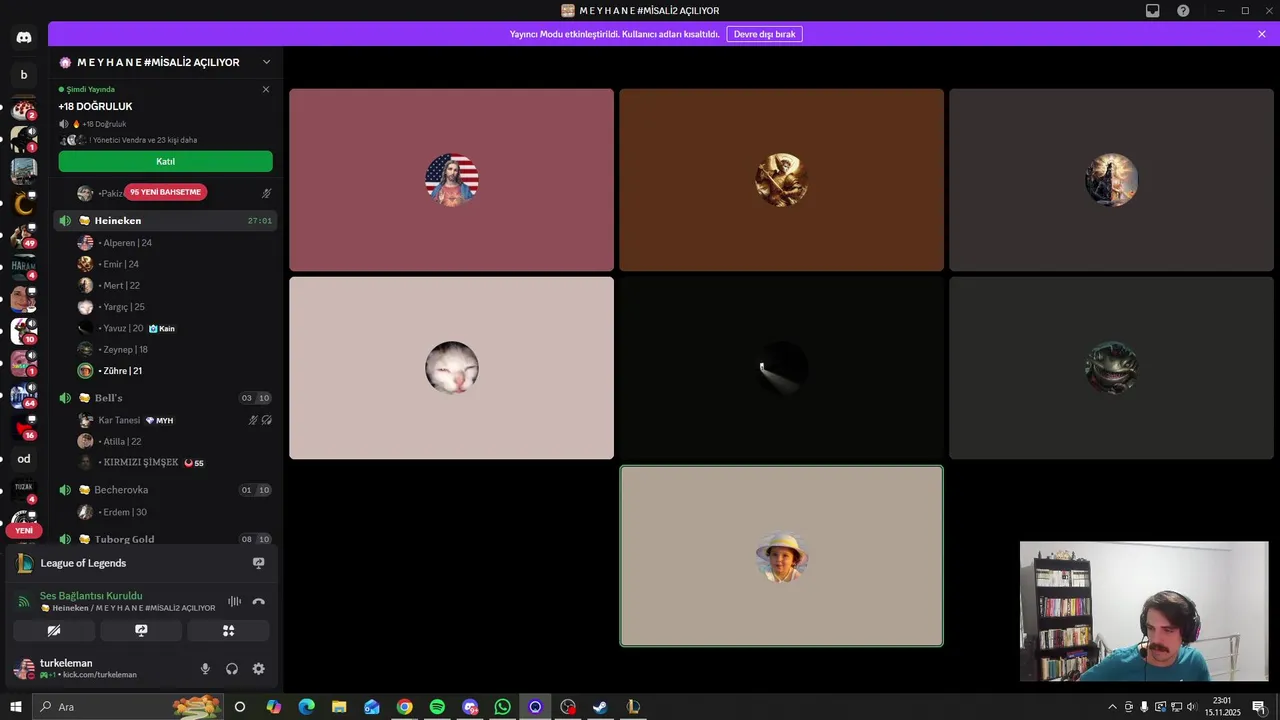Select the Becherovka voice channel
1280x720 pixels.
165,490
